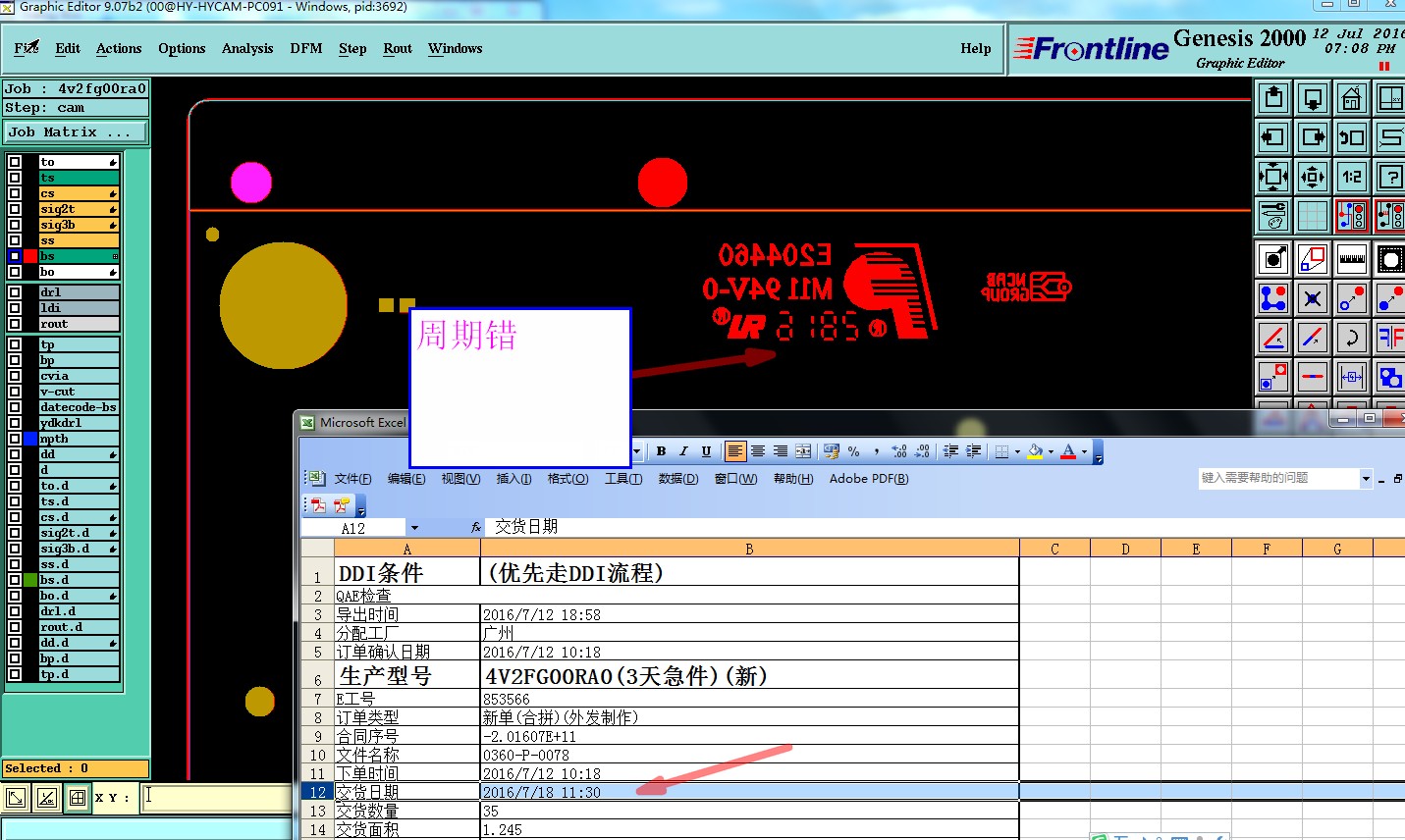The image size is (1405, 840).
Task: Click the blue color swatch of mpth layer
Action: tap(30, 439)
